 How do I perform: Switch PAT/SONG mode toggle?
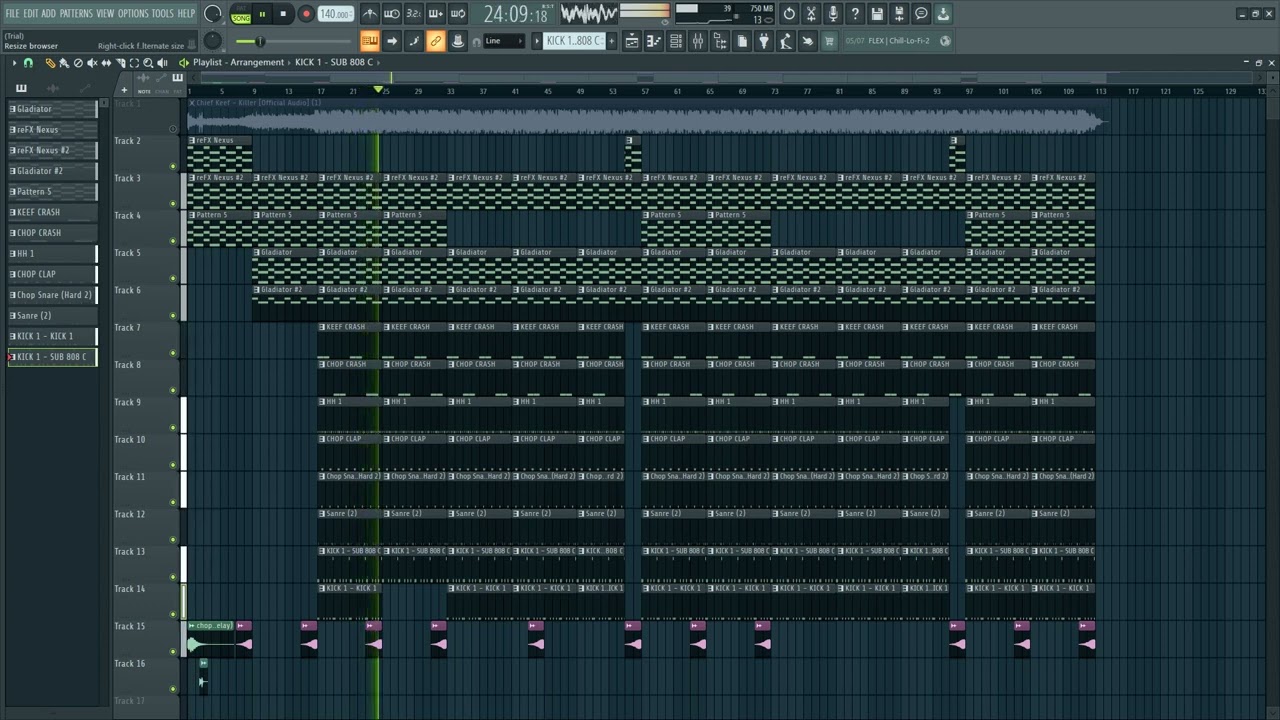coord(241,15)
